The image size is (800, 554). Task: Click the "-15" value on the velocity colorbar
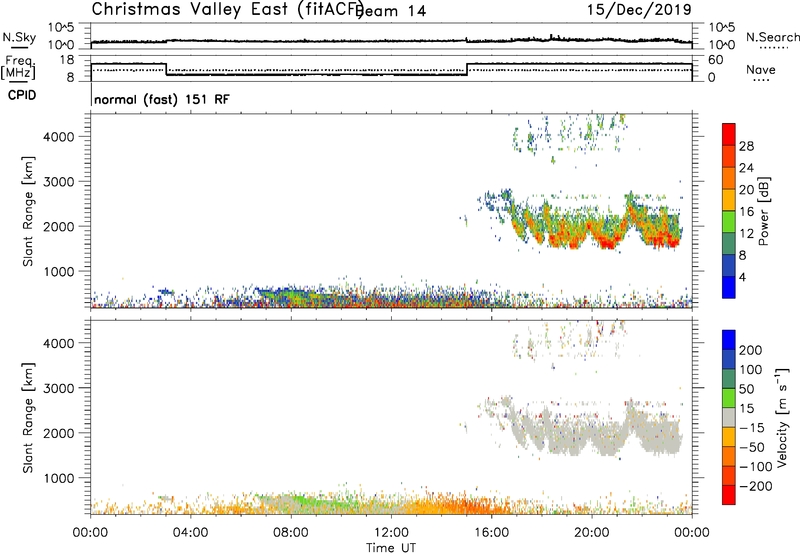coord(752,428)
